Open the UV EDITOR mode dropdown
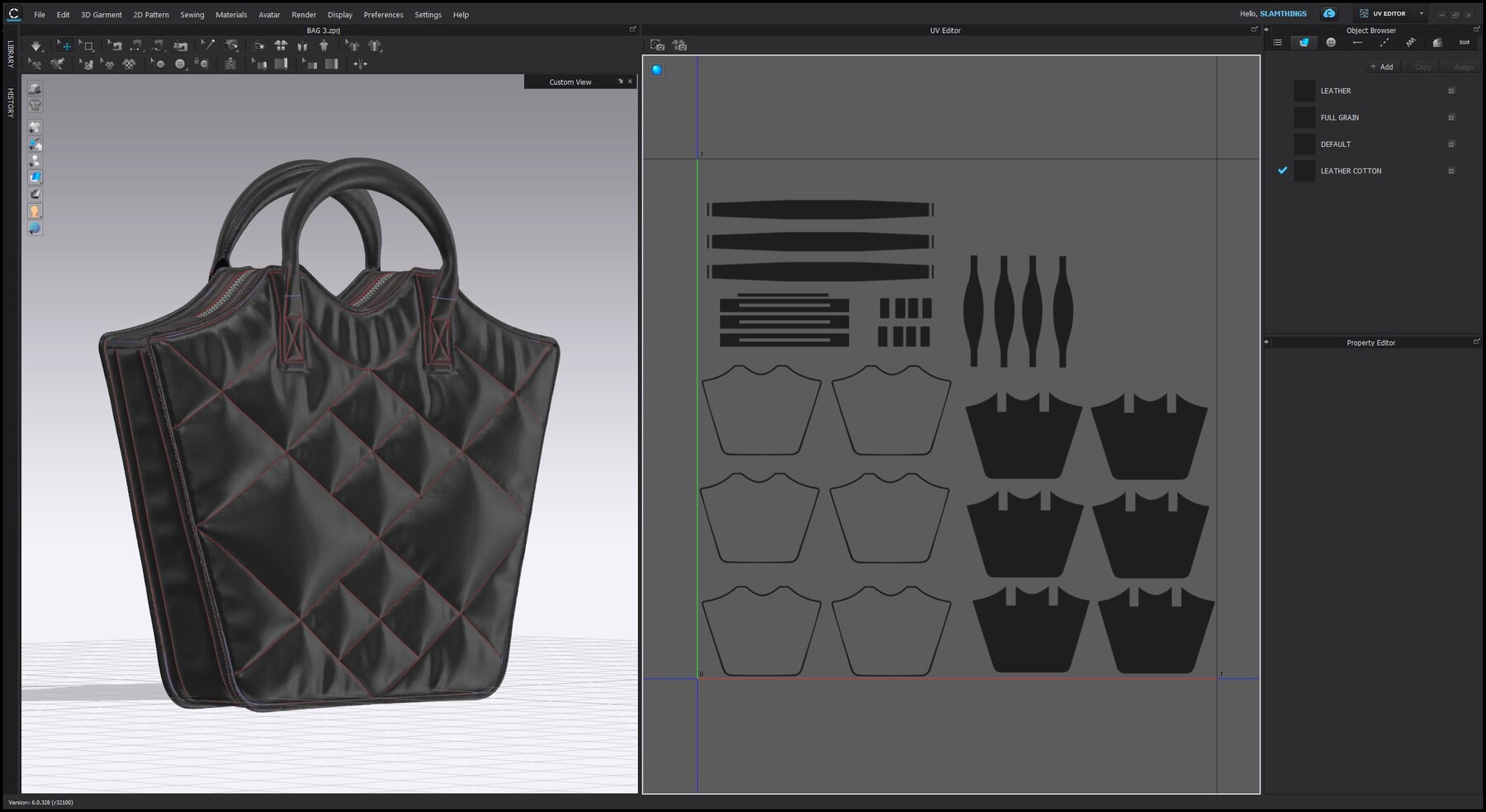This screenshot has height=812, width=1486. tap(1421, 13)
